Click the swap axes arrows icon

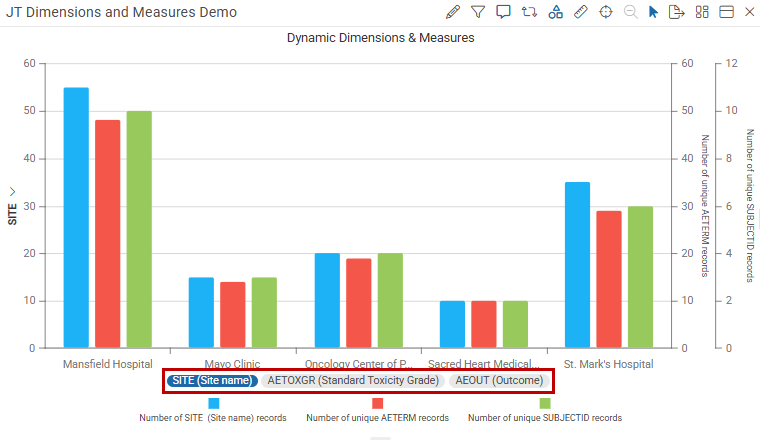tap(529, 12)
